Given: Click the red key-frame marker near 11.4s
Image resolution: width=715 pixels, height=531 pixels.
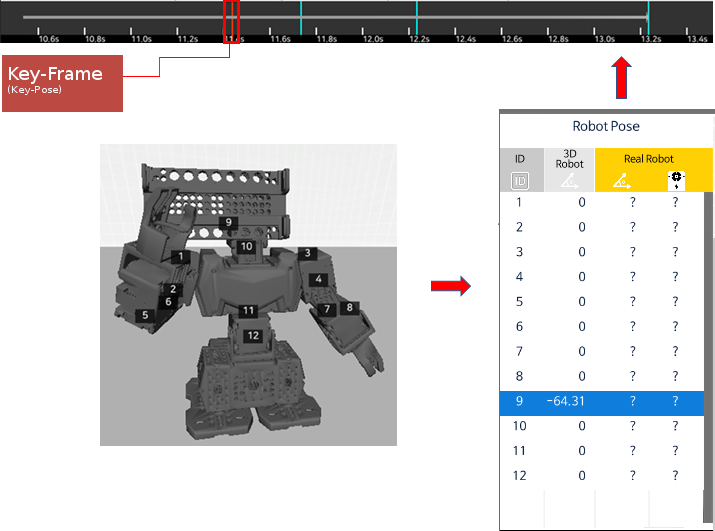Looking at the screenshot, I should [232, 18].
